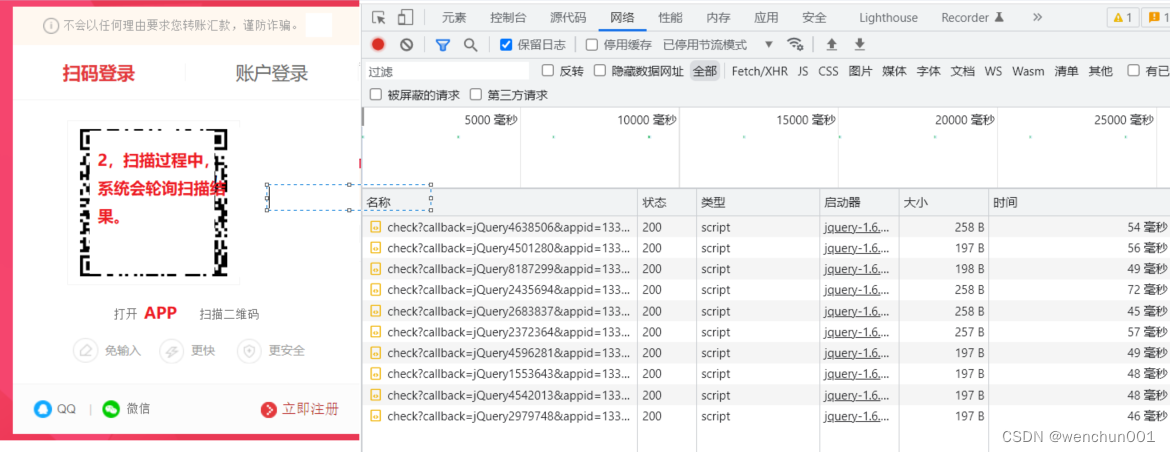
Task: Select 全部 request type filter
Action: pos(704,71)
